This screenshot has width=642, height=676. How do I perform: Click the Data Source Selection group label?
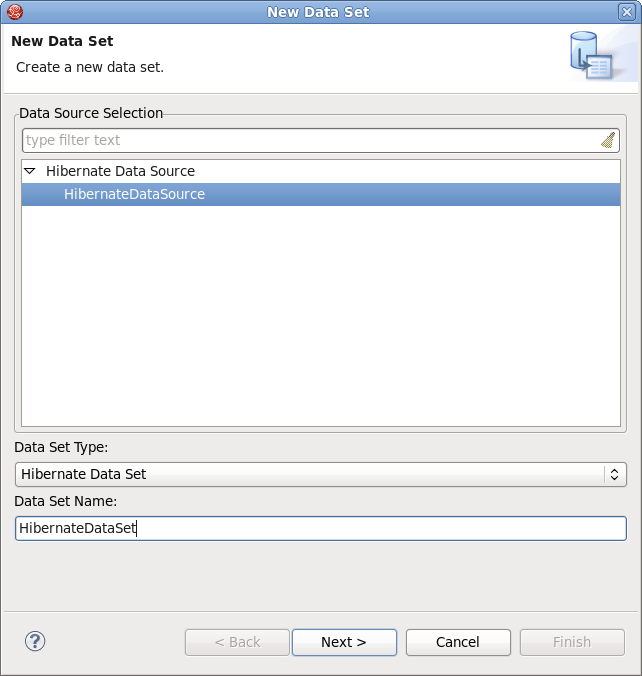click(x=91, y=113)
